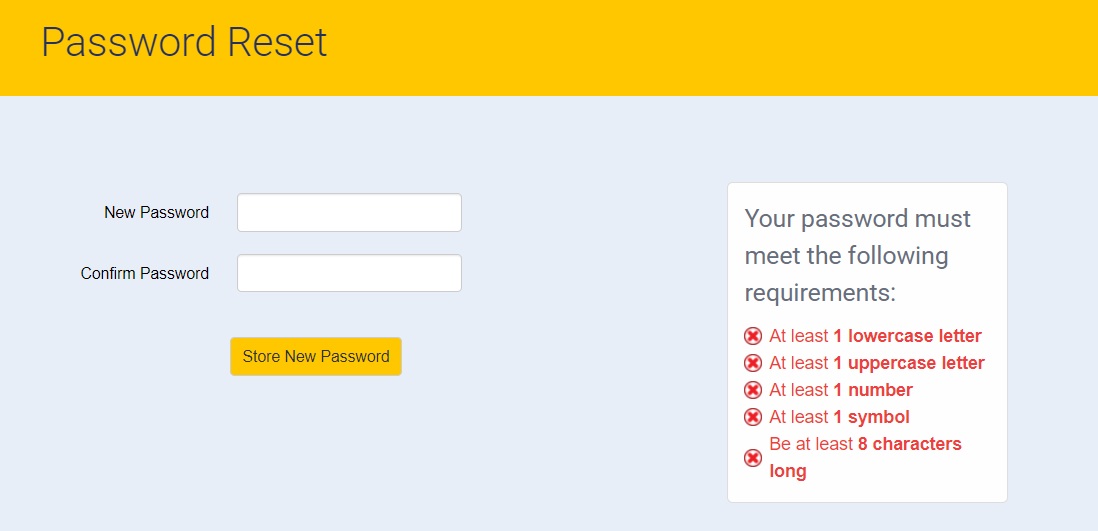Click the red X beside uppercase letter requirement
The height and width of the screenshot is (531, 1098).
click(753, 363)
